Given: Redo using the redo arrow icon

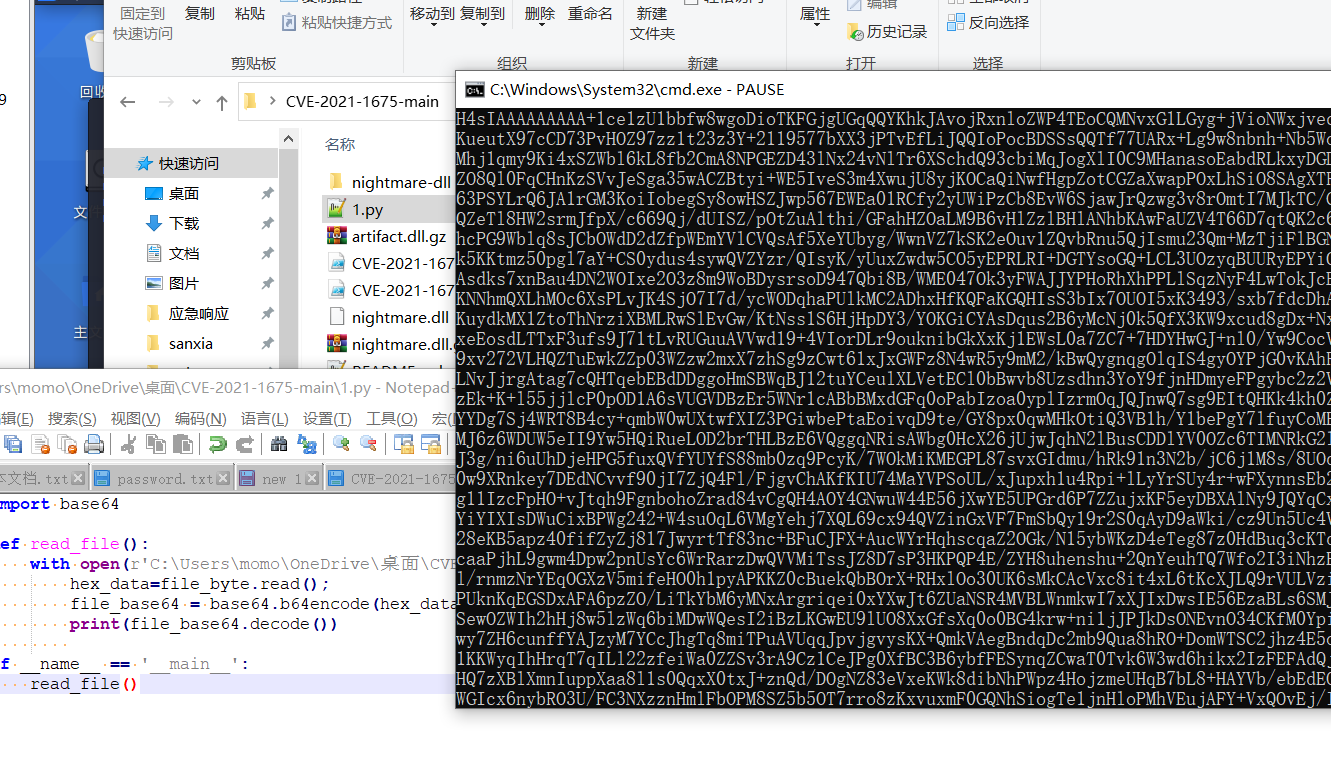Looking at the screenshot, I should pos(244,445).
